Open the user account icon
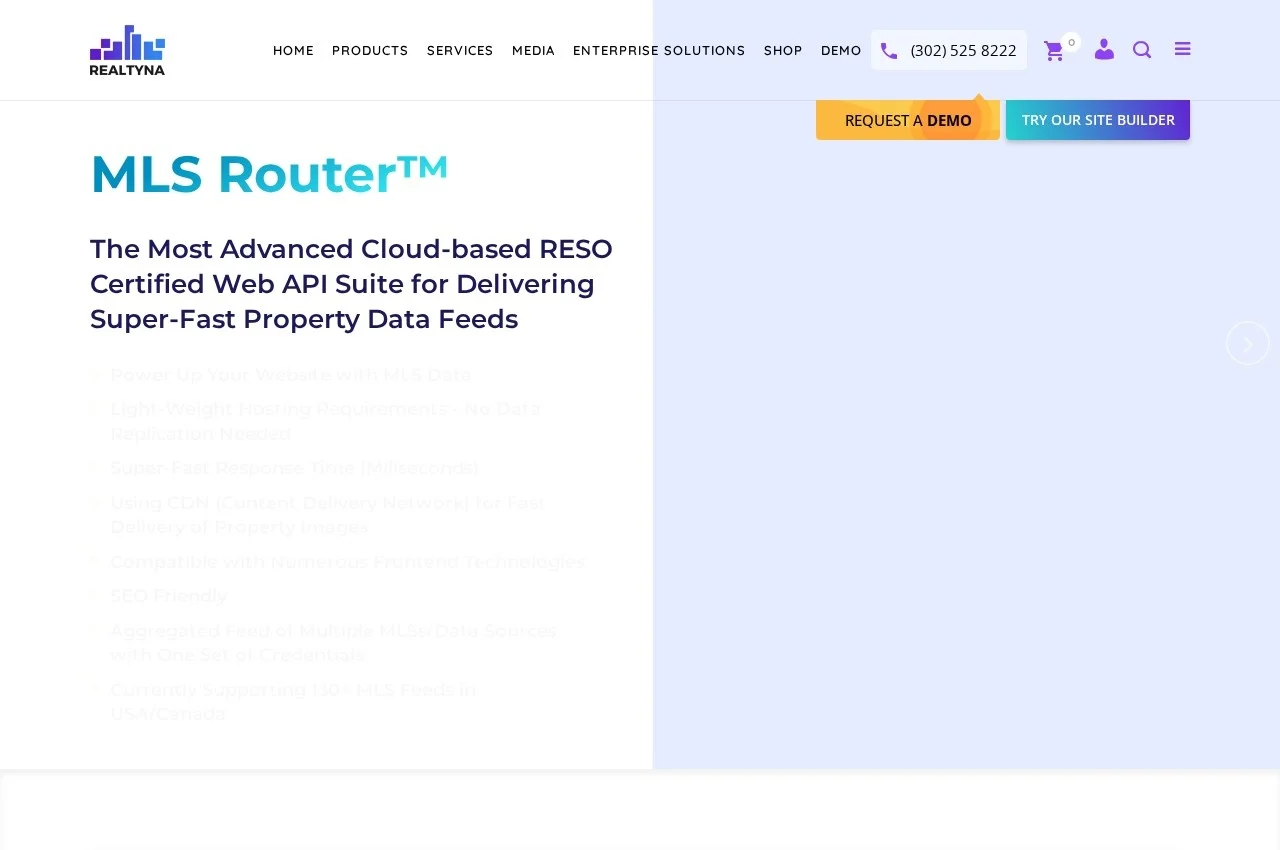Image resolution: width=1280 pixels, height=850 pixels. [1104, 49]
